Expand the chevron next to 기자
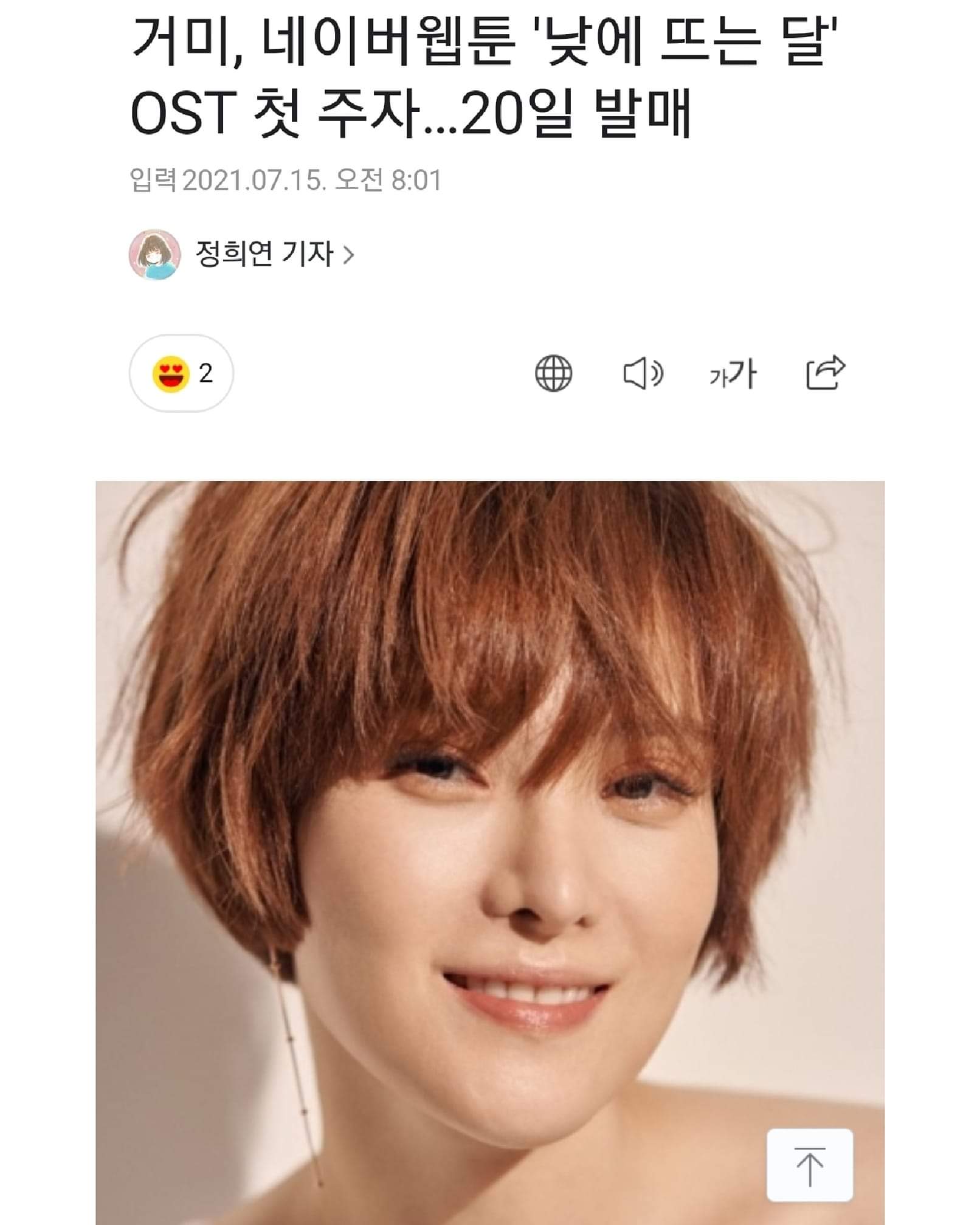This screenshot has width=980, height=1225. [x=348, y=254]
